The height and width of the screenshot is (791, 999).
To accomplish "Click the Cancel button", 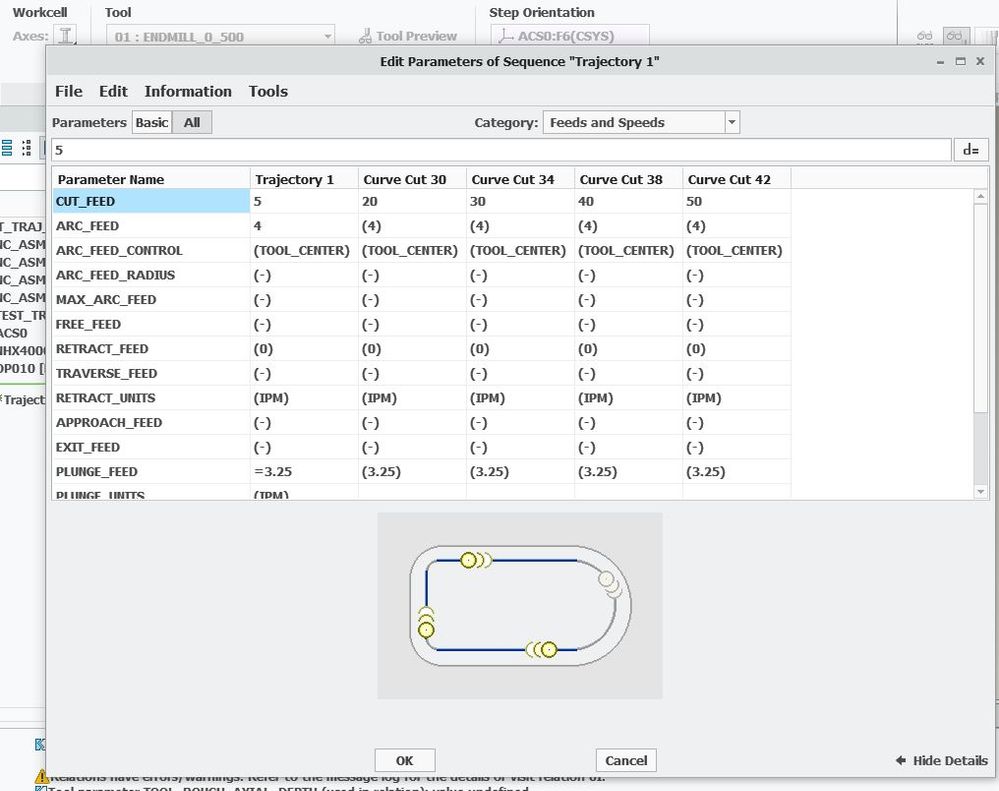I will coord(626,760).
